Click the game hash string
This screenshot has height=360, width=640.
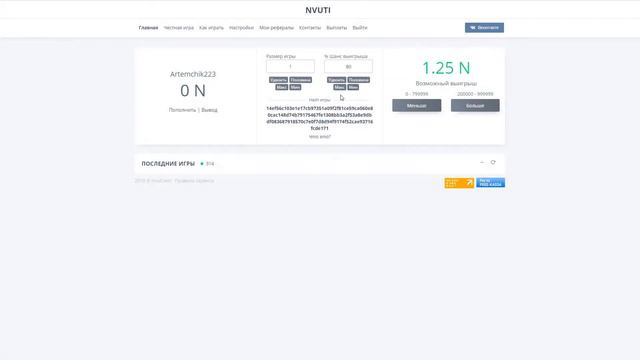[x=320, y=118]
